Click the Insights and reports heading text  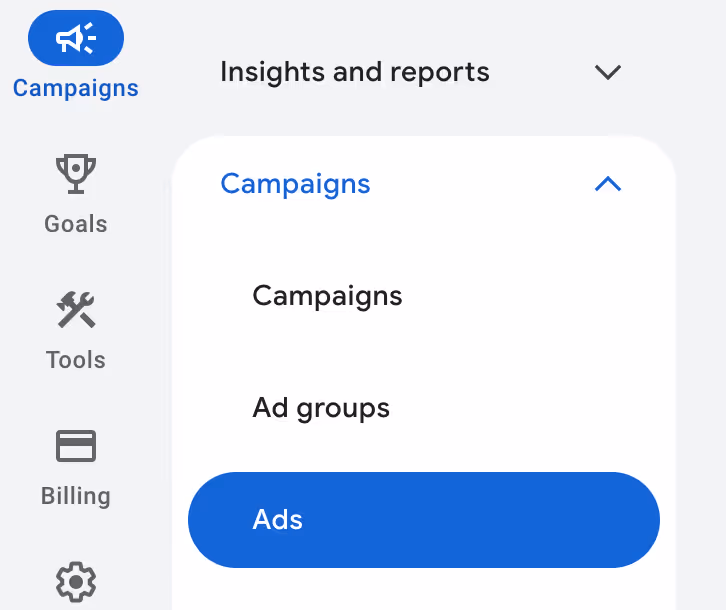(x=355, y=72)
